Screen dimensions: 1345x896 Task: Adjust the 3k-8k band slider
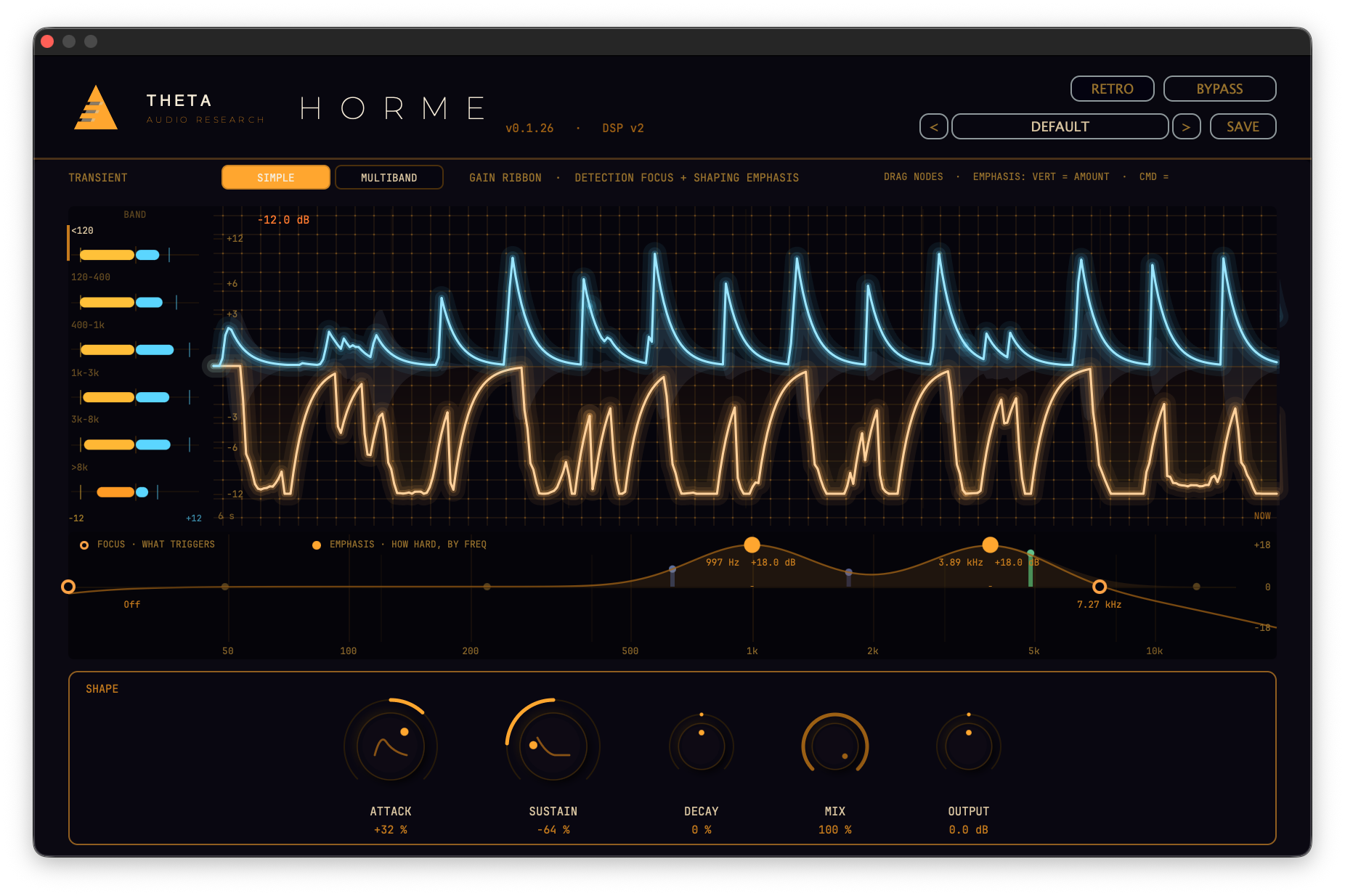click(135, 444)
